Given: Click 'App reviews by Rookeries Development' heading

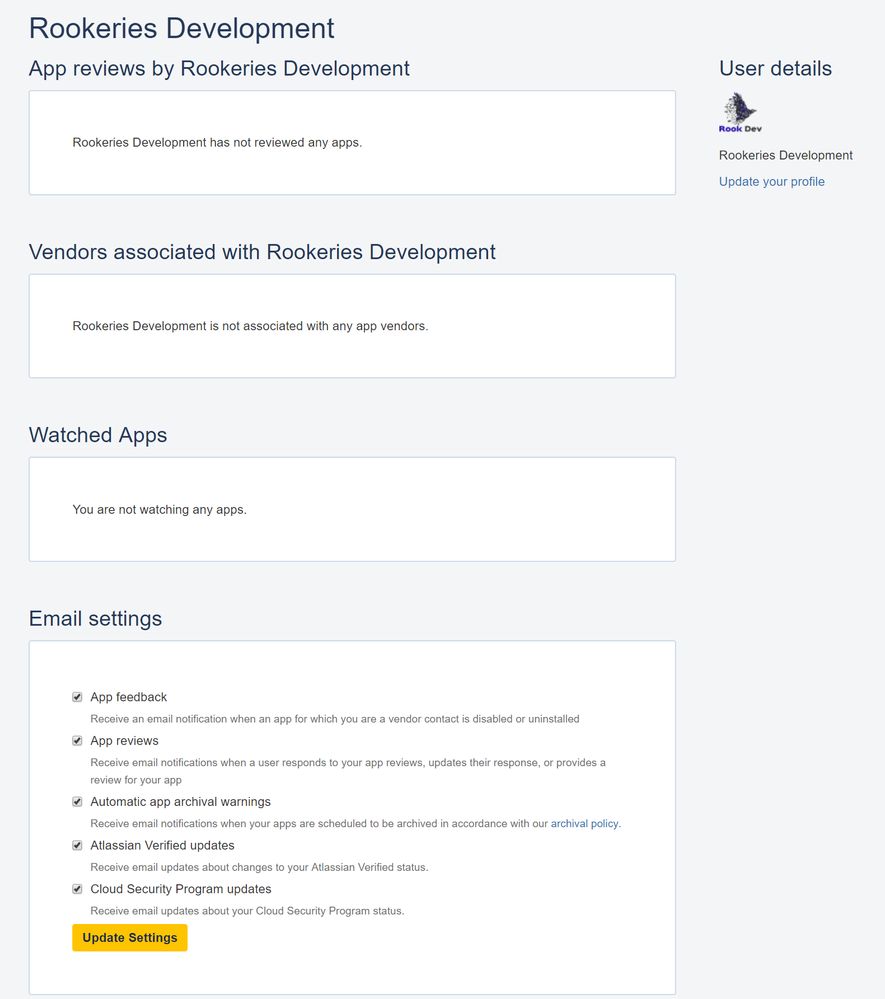Looking at the screenshot, I should pos(219,68).
